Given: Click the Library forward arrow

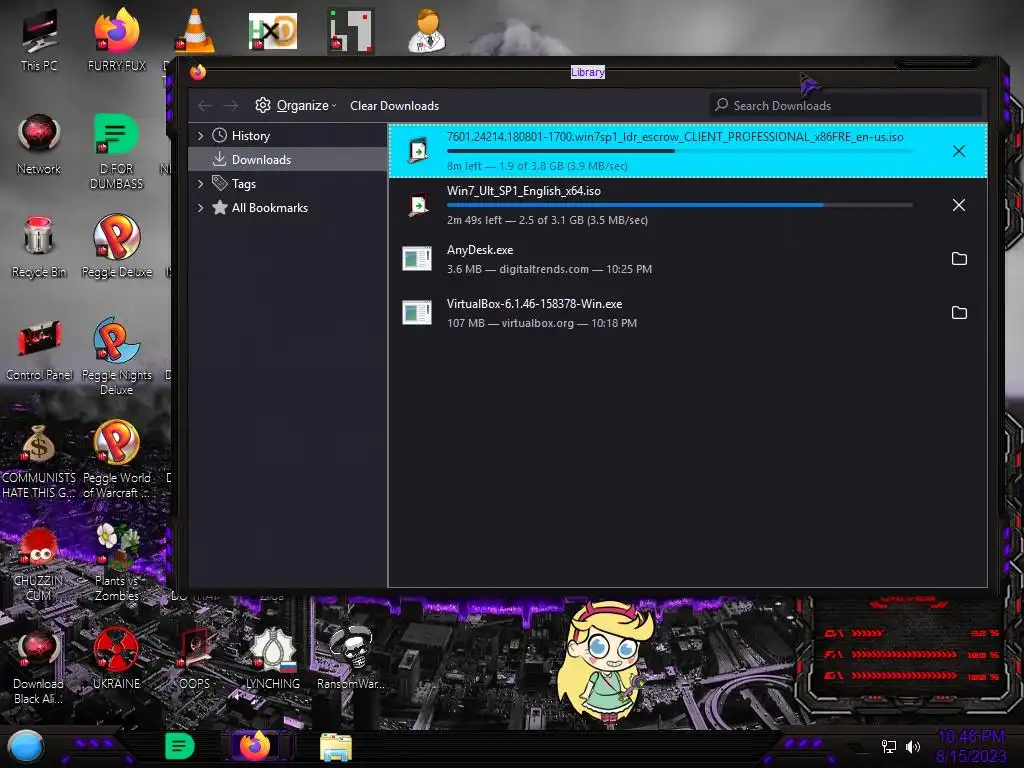Looking at the screenshot, I should [x=230, y=106].
